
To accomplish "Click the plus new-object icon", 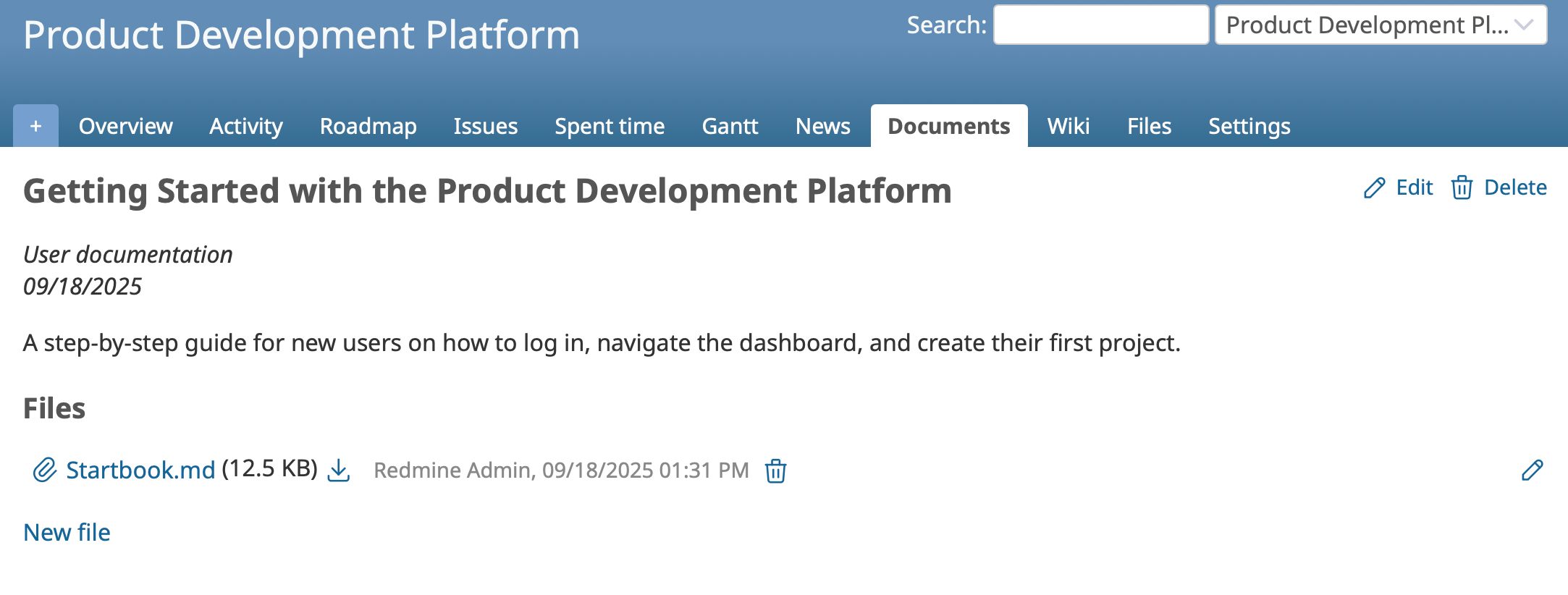I will coord(35,126).
